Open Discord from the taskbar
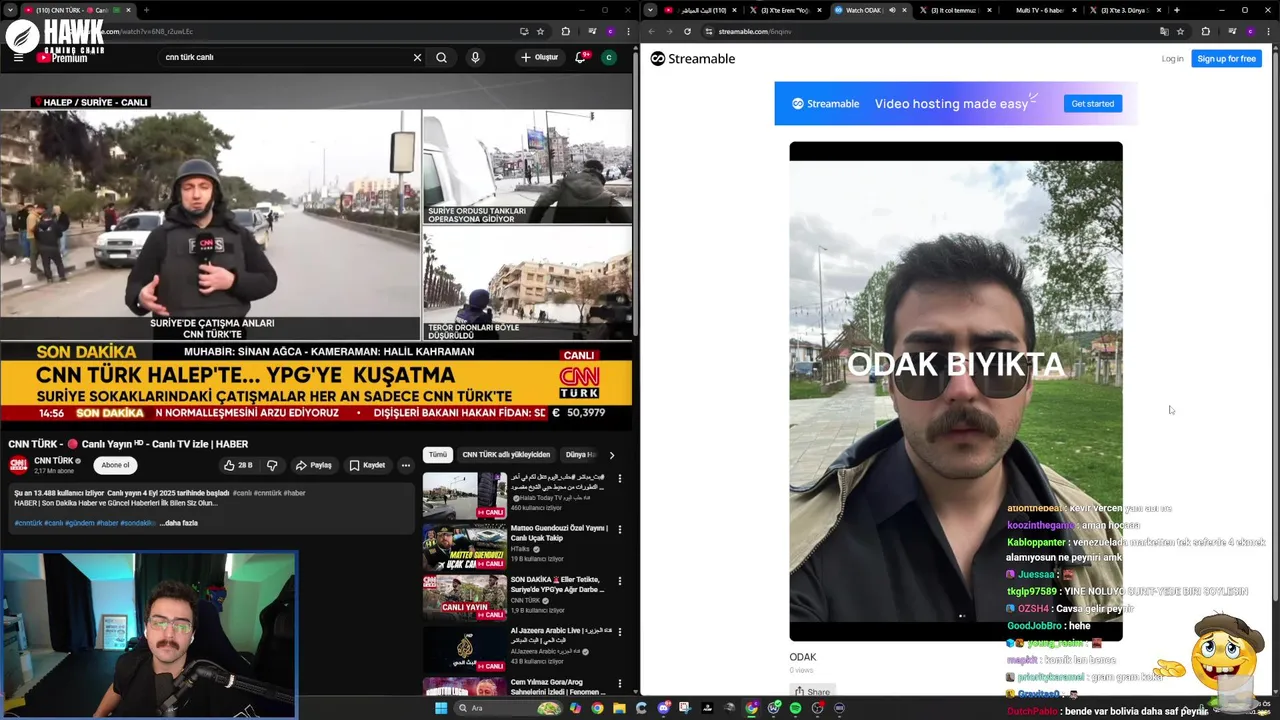 (x=663, y=708)
